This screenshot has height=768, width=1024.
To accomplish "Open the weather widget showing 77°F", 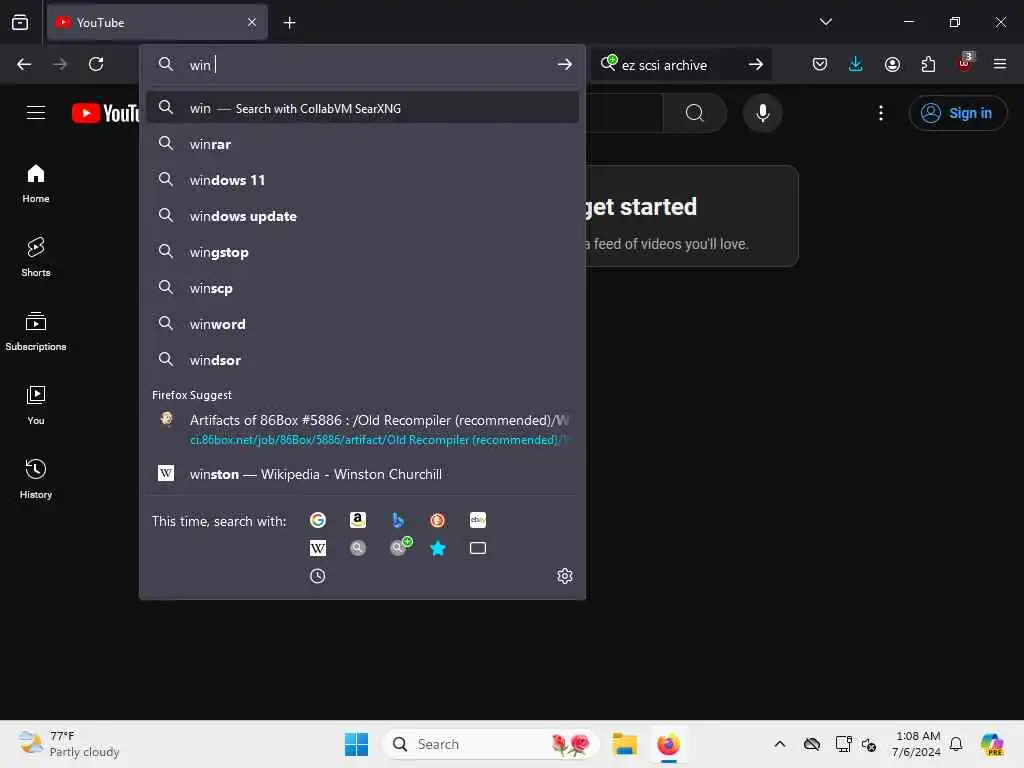I will (69, 744).
